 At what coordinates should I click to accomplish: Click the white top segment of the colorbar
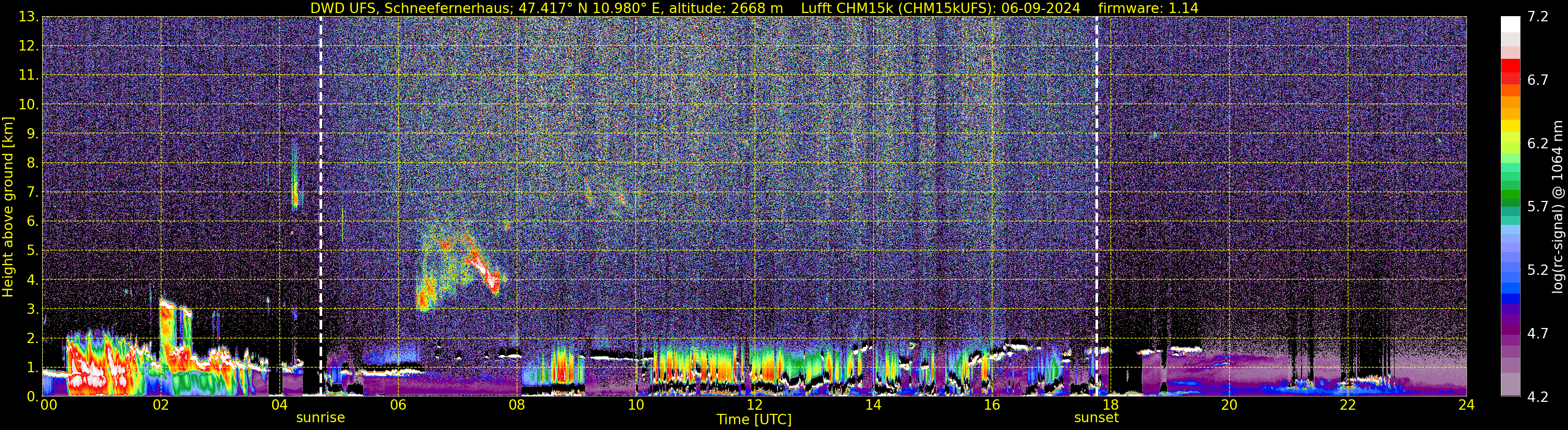coord(1510,24)
